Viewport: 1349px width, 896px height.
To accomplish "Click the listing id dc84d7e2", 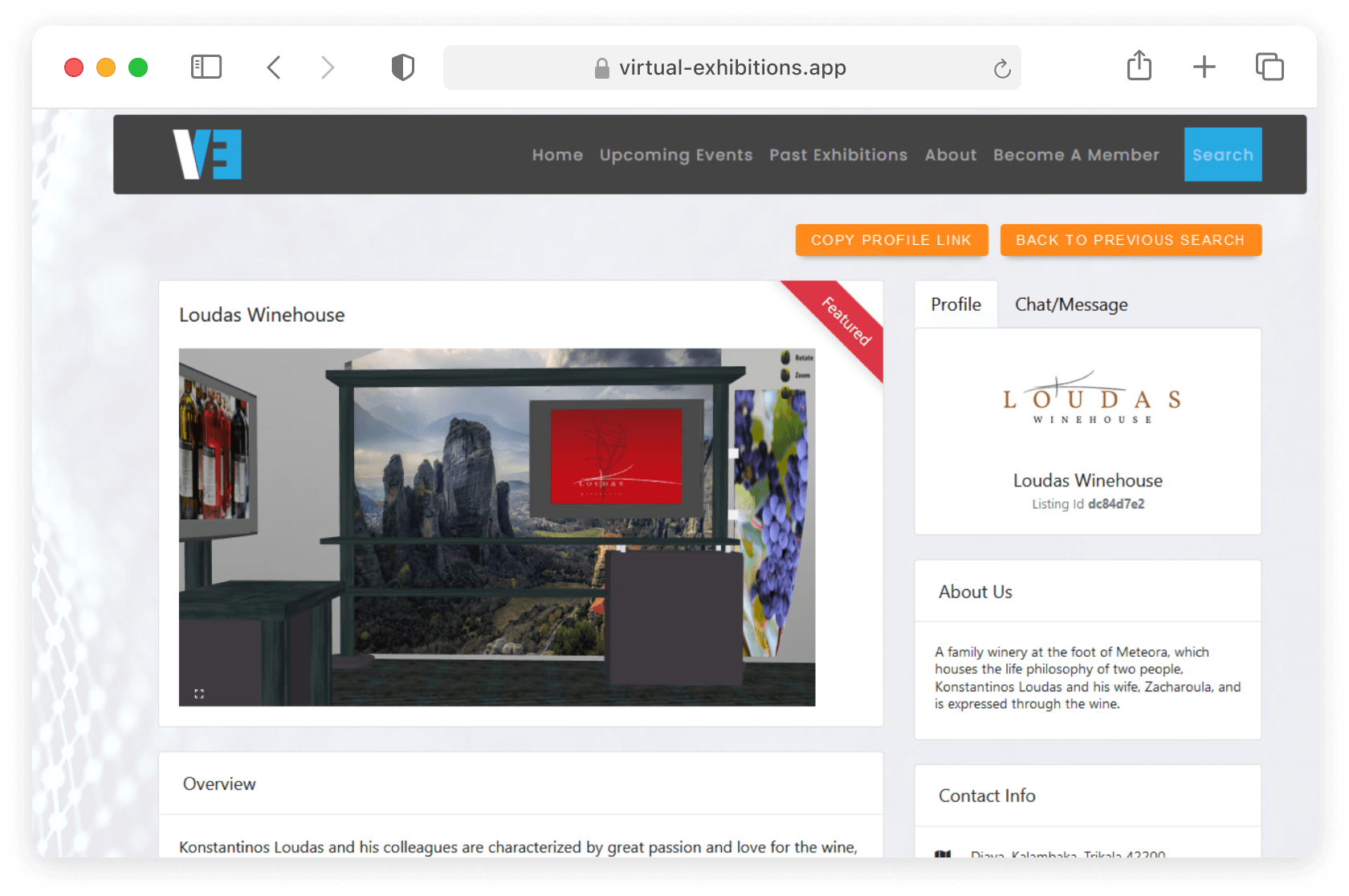I will click(1116, 504).
